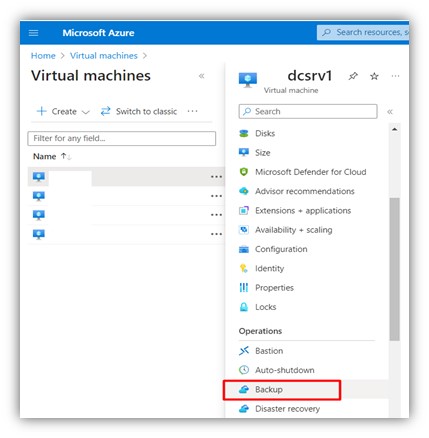429x438 pixels.
Task: Open ellipsis menu for fourth VM row
Action: tap(216, 234)
